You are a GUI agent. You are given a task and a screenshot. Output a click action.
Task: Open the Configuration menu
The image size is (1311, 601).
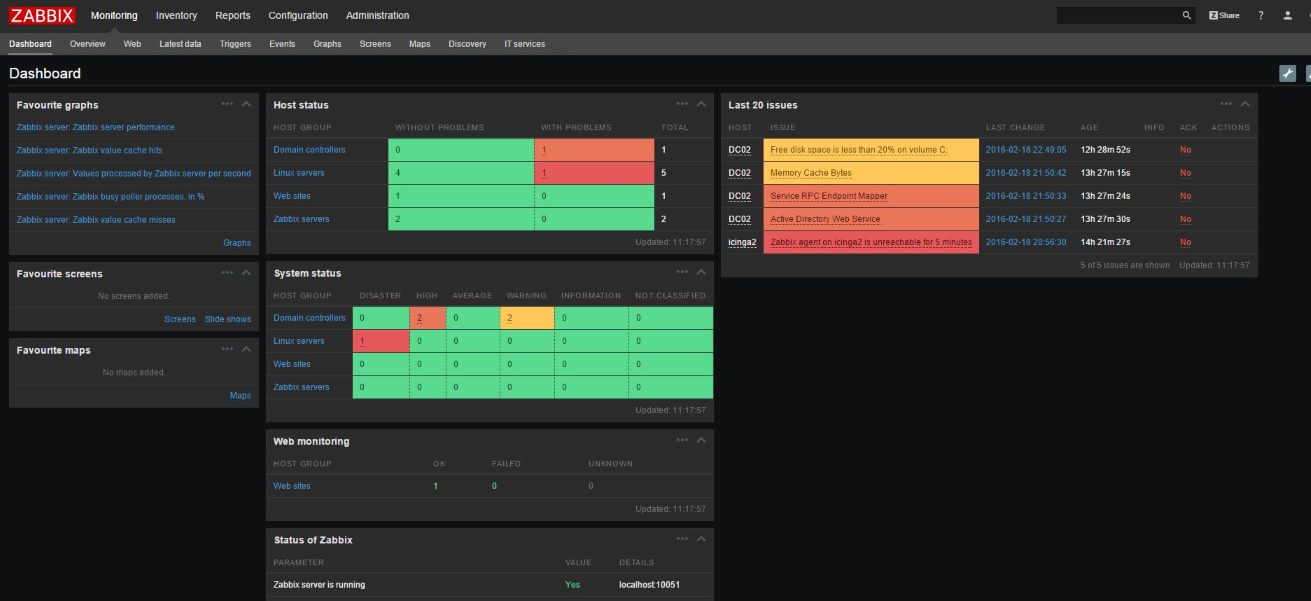298,15
